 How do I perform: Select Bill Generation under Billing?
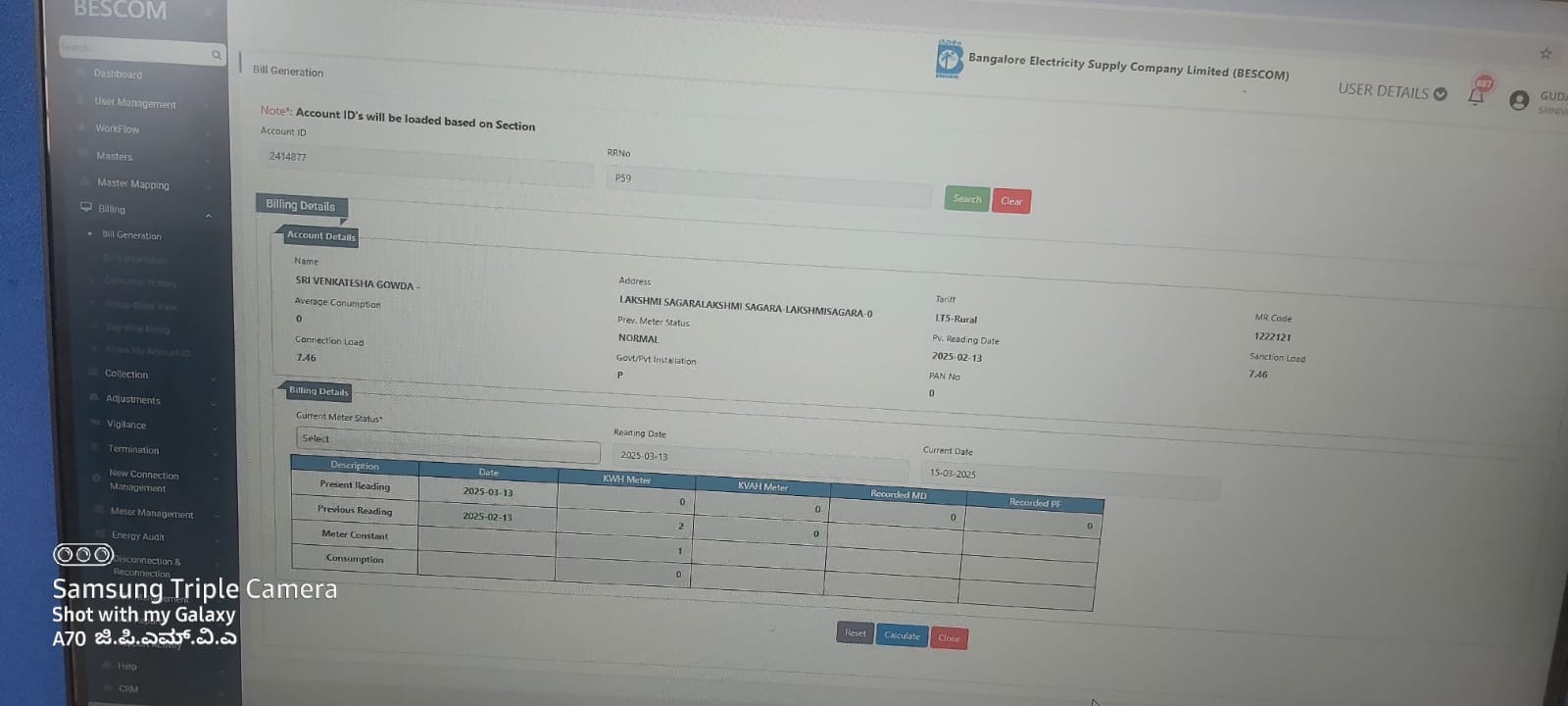[131, 235]
